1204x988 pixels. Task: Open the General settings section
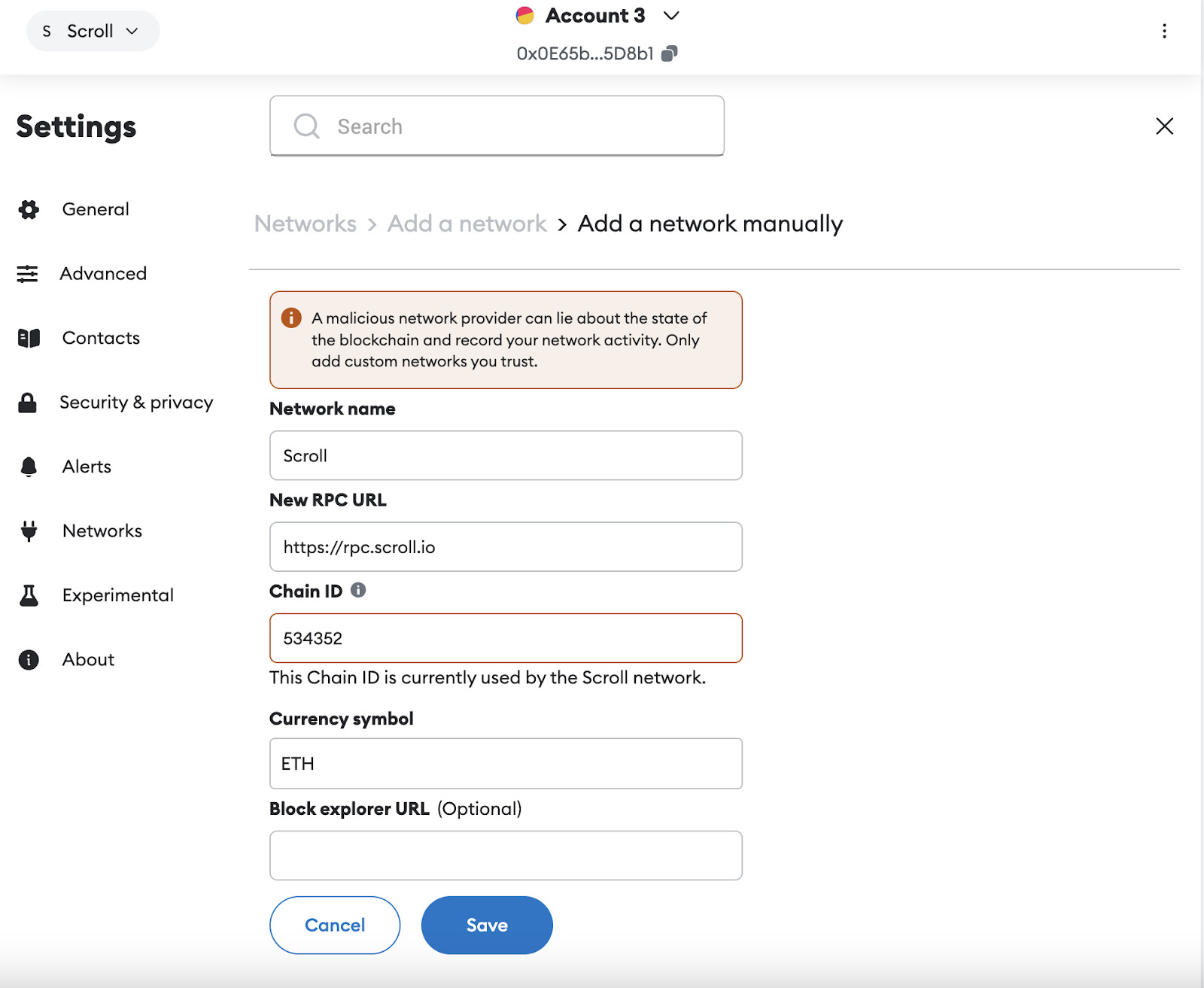96,209
